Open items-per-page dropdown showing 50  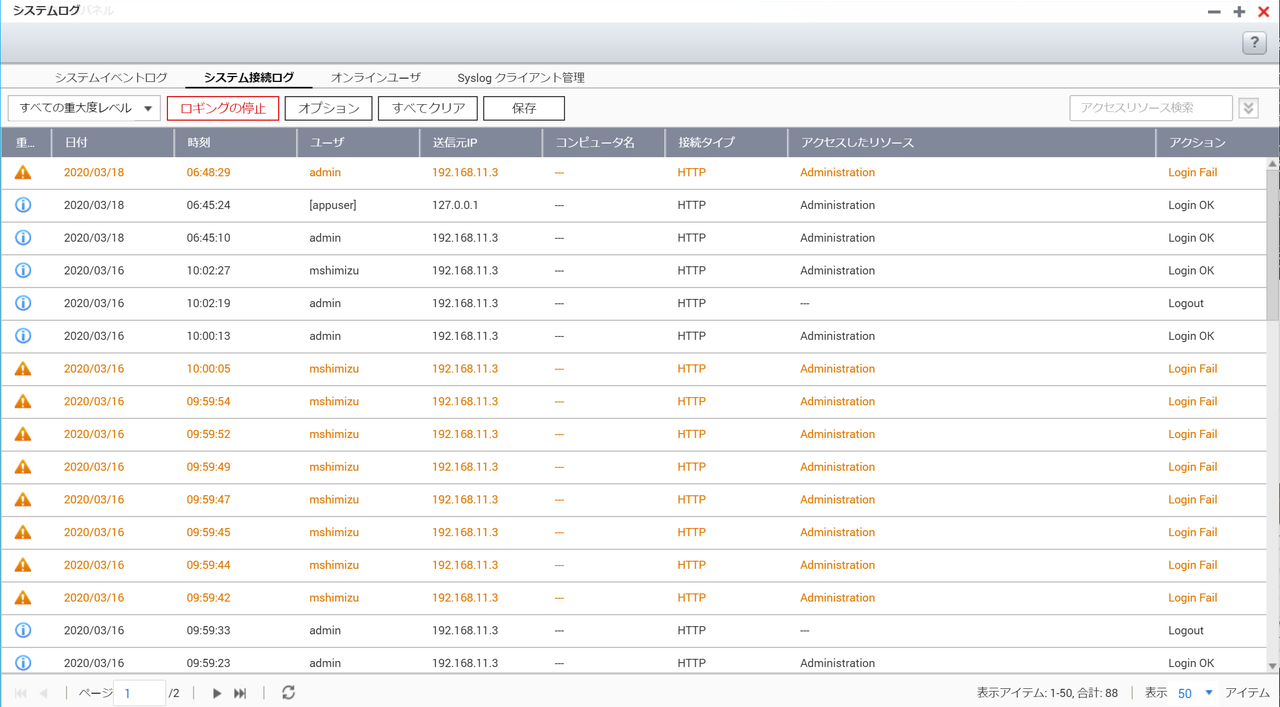click(1195, 693)
